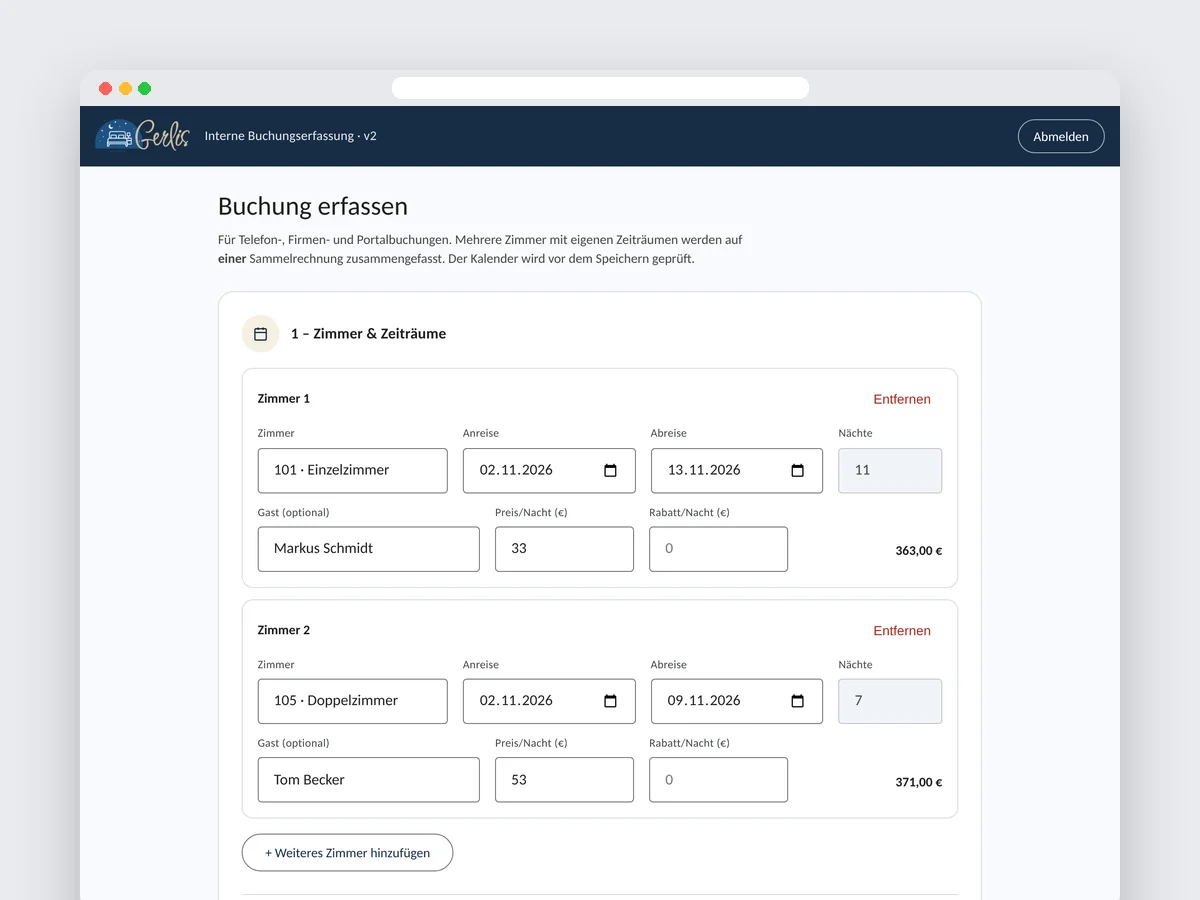Screen dimensions: 1200x900
Task: Remove Zimmer 1 via Entfernen
Action: click(x=902, y=399)
